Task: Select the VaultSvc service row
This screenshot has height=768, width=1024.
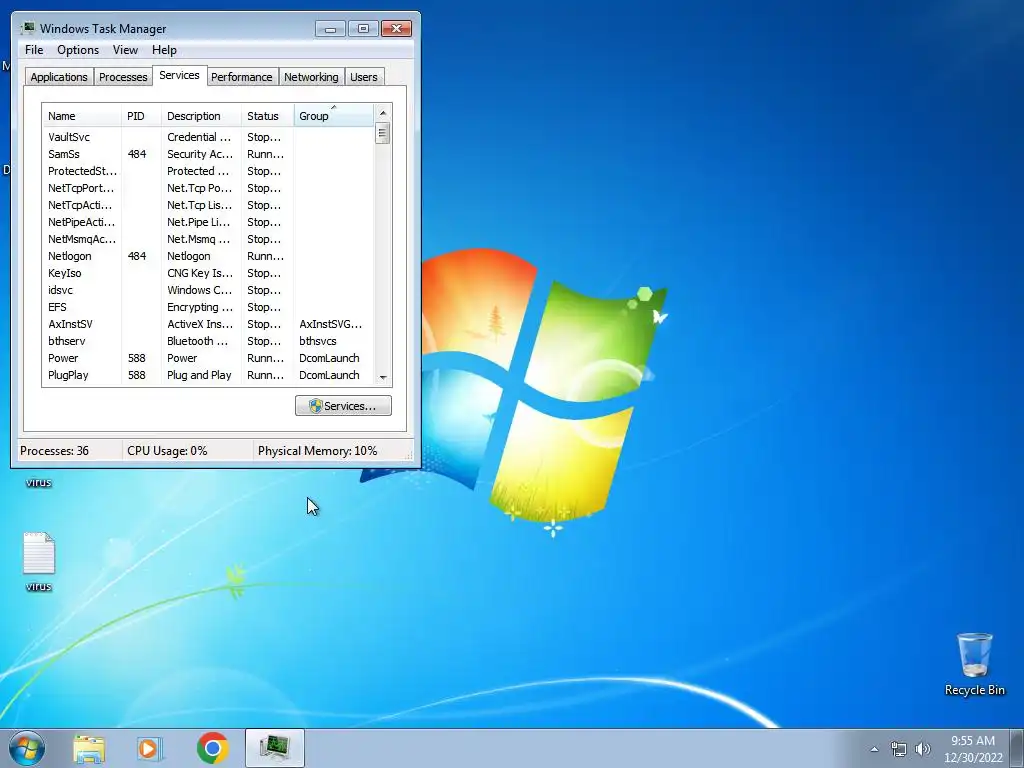Action: point(208,137)
